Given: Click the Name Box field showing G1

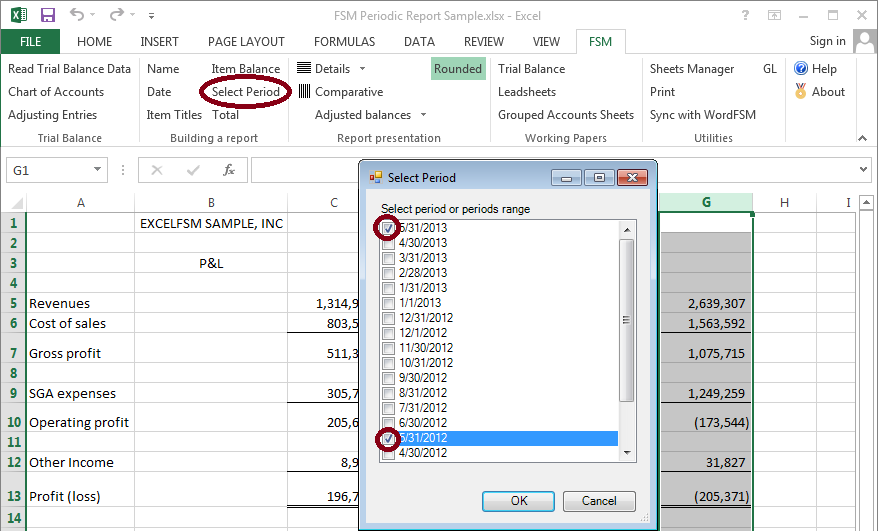Looking at the screenshot, I should (48, 170).
